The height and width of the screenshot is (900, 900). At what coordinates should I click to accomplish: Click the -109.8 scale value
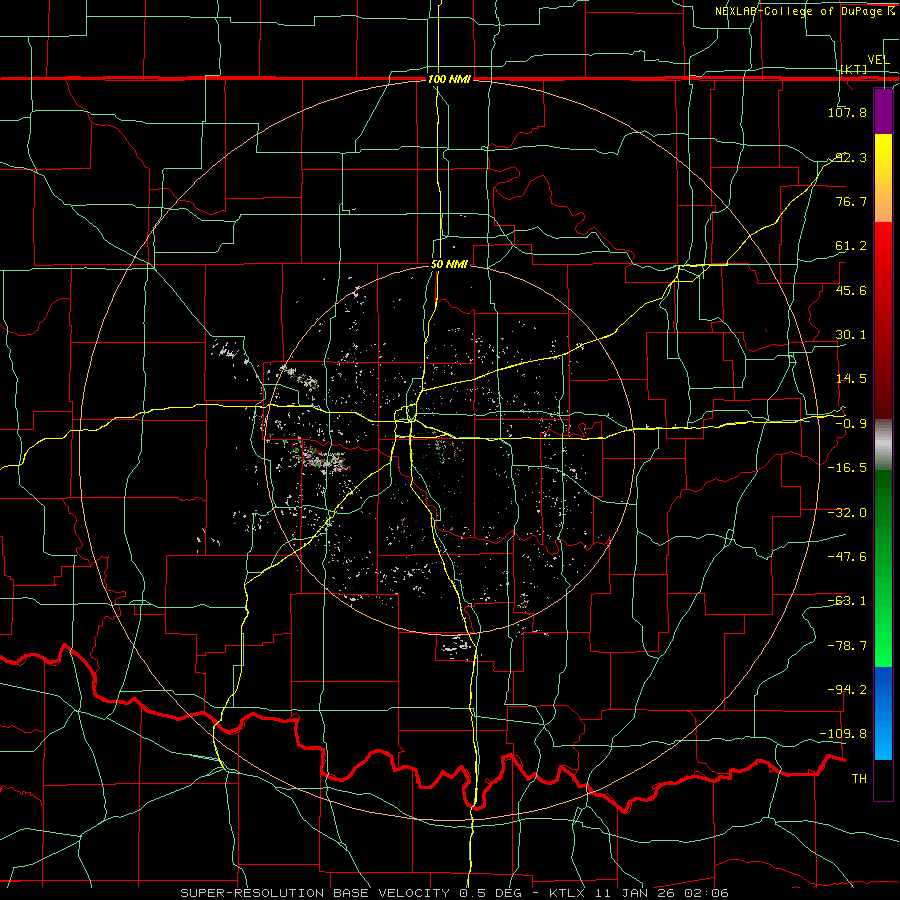(x=844, y=734)
